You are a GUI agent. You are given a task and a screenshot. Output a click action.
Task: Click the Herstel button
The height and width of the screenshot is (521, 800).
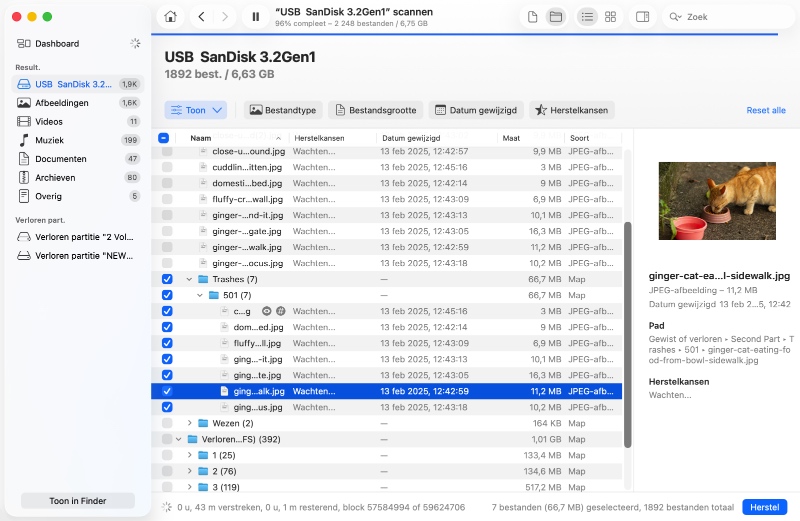pos(764,507)
